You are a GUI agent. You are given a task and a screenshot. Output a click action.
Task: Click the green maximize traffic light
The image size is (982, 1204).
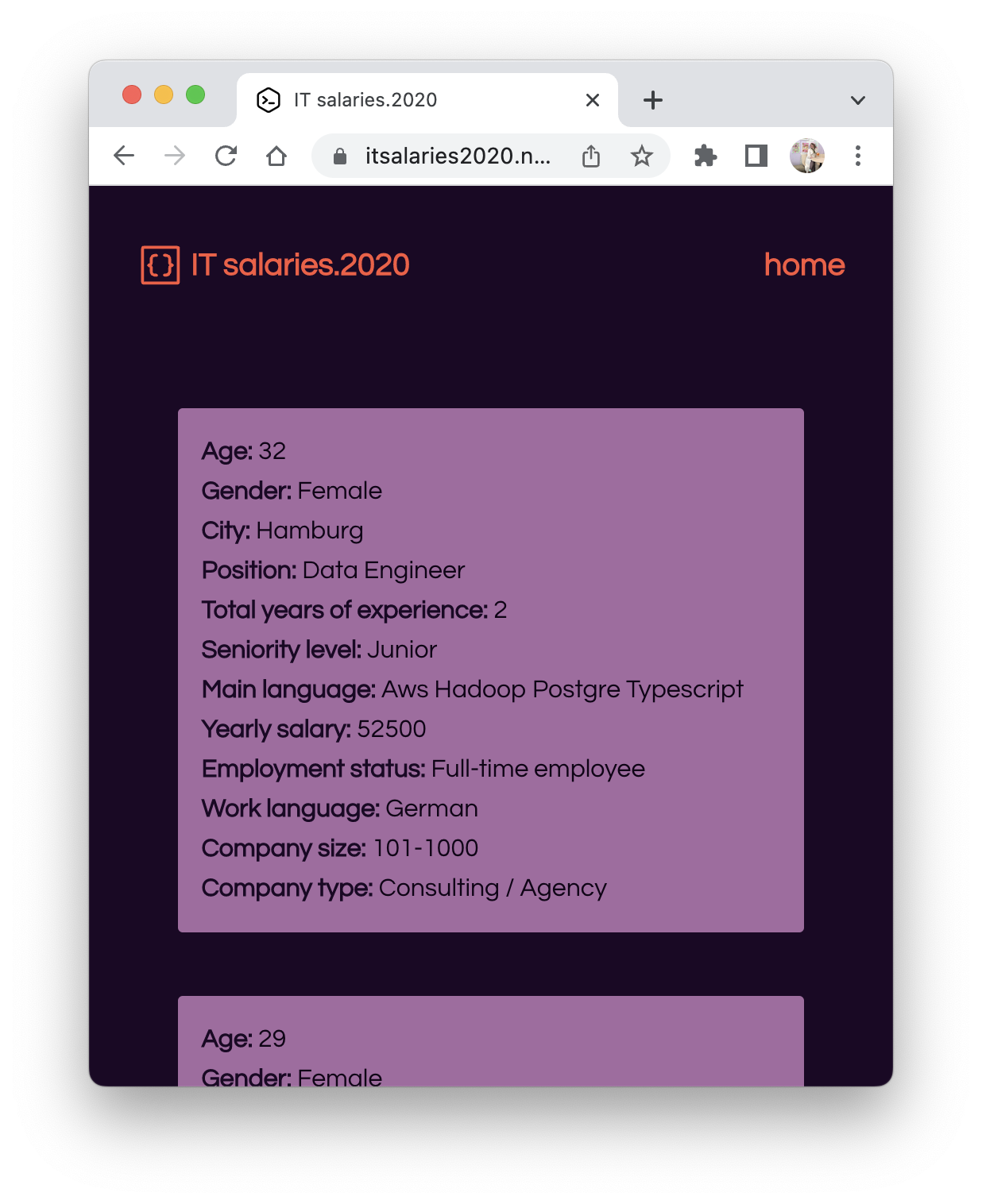coord(195,94)
